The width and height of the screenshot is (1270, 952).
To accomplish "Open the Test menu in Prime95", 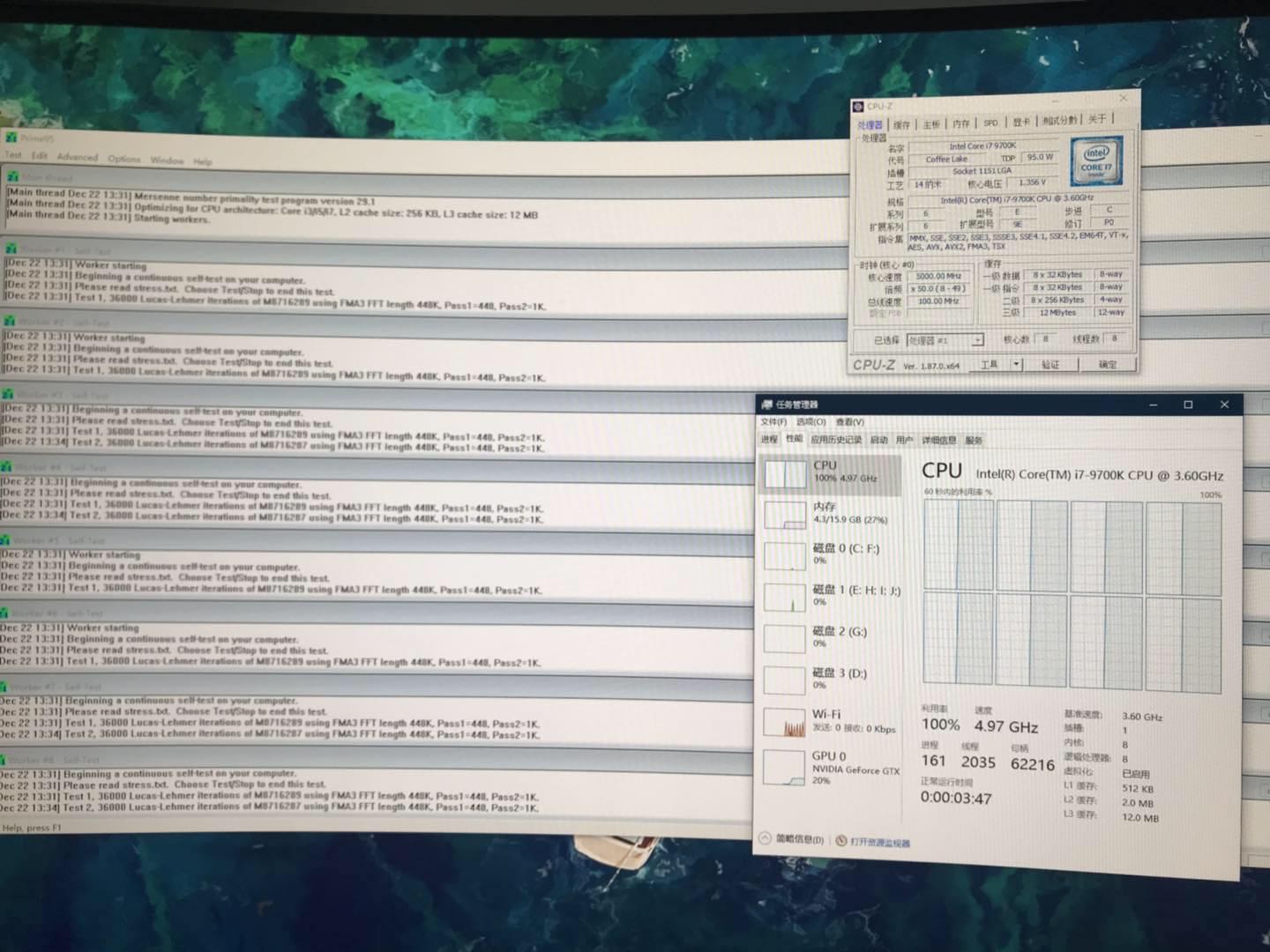I will [13, 155].
